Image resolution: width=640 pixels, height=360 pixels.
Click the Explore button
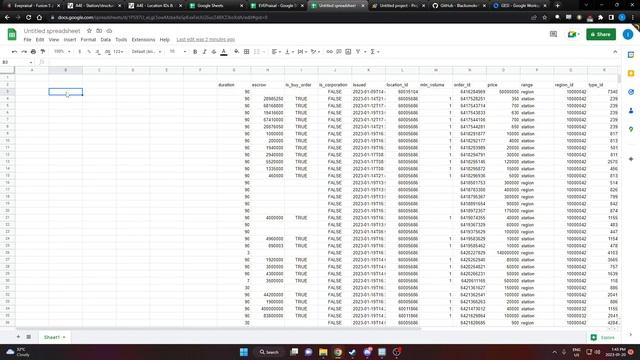pos(603,338)
